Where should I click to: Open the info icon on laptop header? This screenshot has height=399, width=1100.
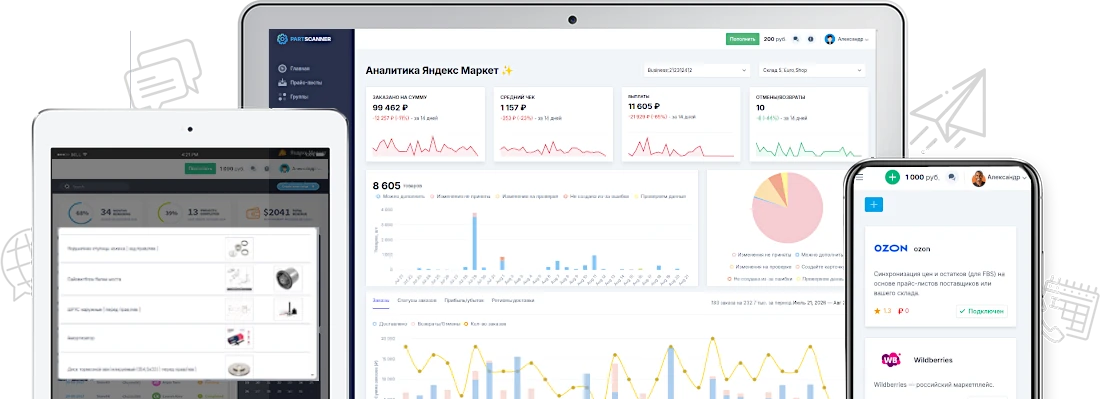[810, 39]
